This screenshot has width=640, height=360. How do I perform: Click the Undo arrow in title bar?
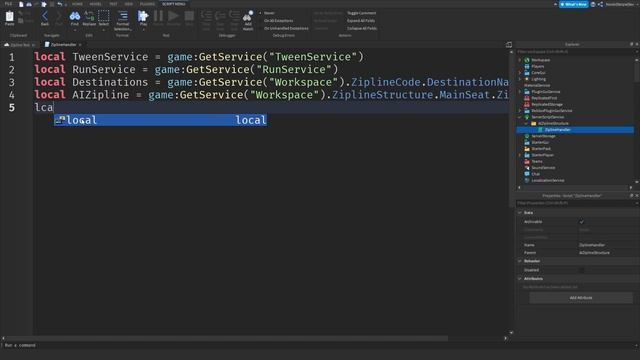[x=60, y=4]
